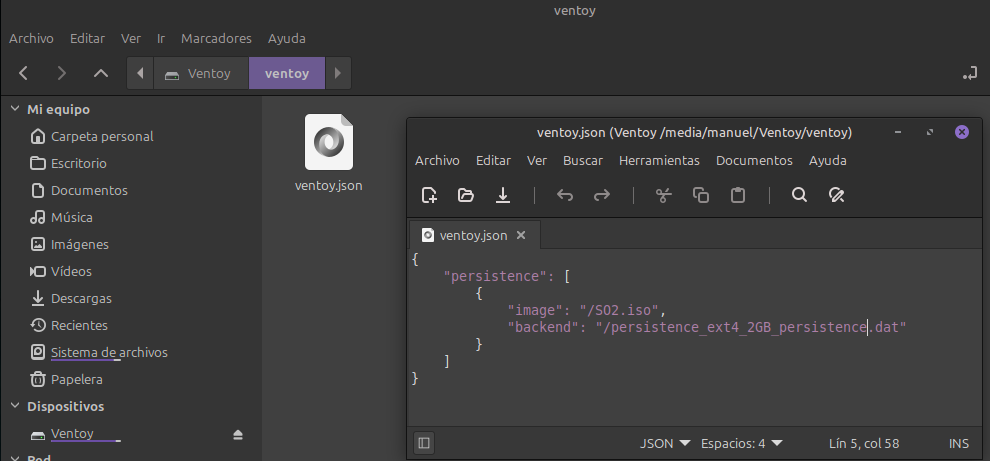Open text editor Buscar menu
Screen dimensions: 990x461
pos(583,160)
